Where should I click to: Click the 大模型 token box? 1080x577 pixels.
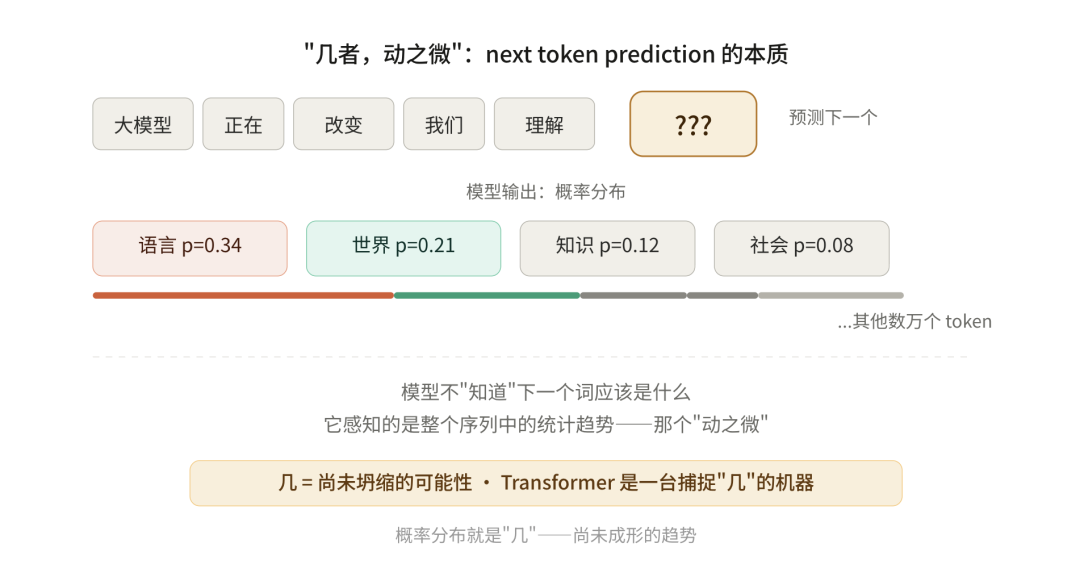pyautogui.click(x=143, y=124)
